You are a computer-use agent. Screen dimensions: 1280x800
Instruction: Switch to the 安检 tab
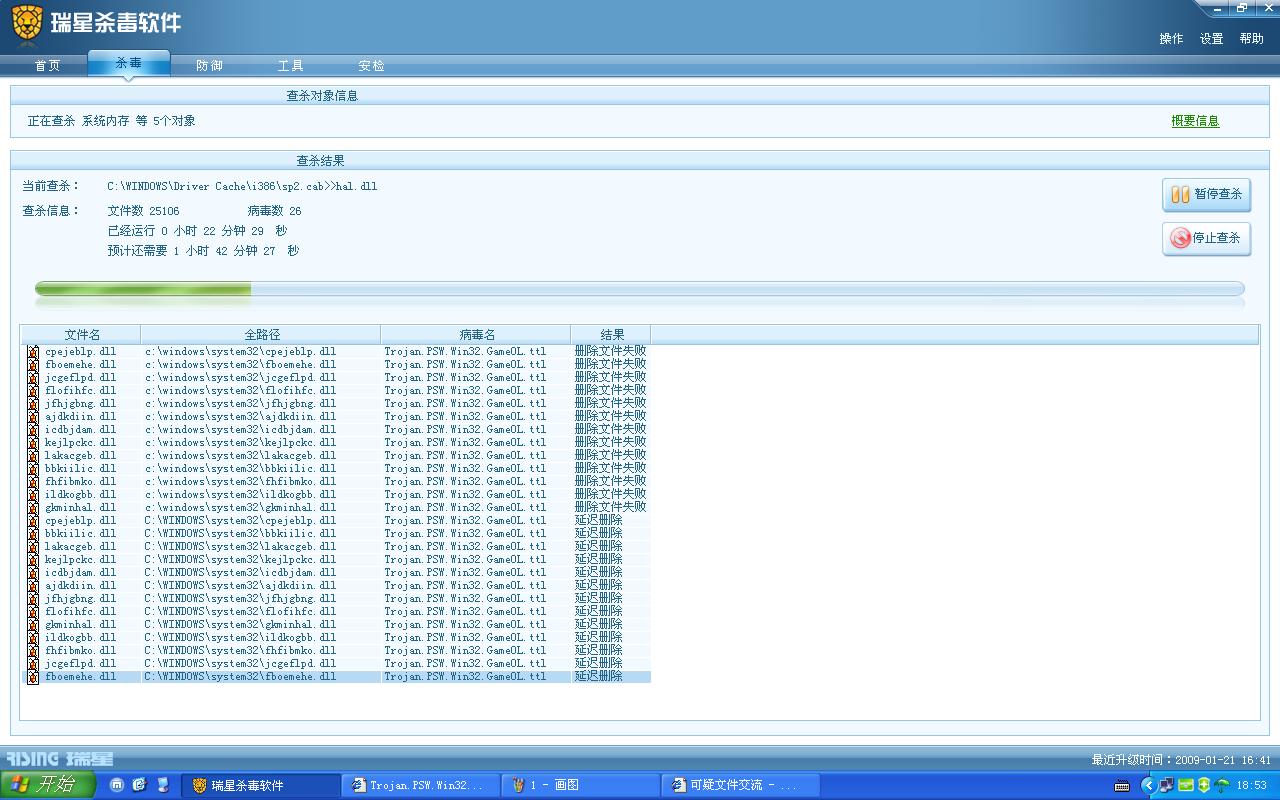pos(371,66)
